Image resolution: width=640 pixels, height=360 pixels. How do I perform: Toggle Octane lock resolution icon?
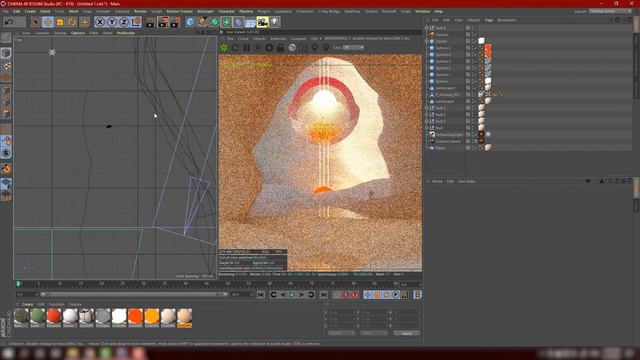coord(280,48)
